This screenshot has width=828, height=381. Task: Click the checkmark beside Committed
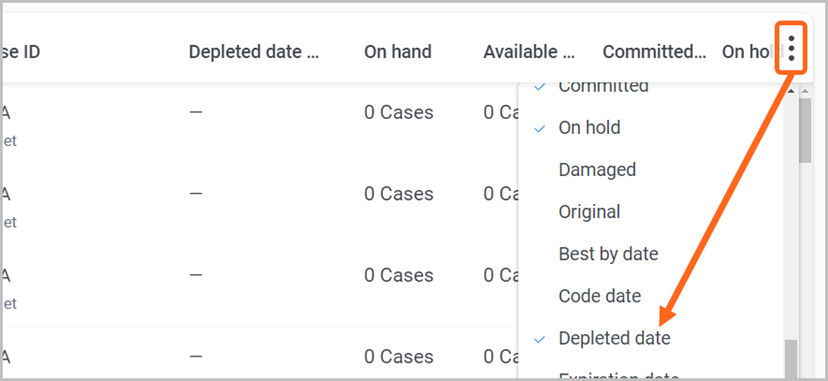click(x=539, y=87)
